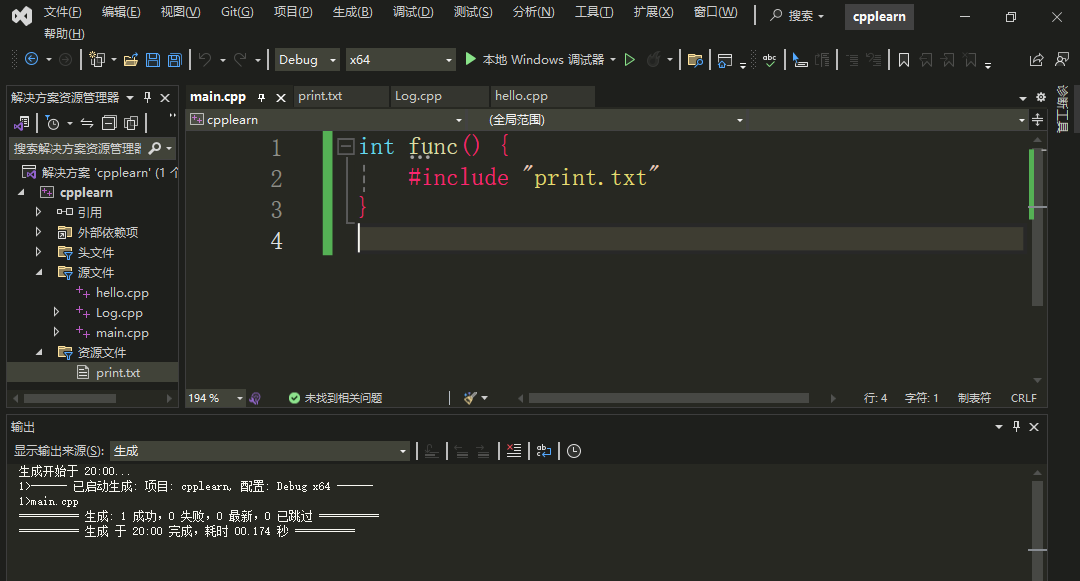Click the navigate backward arrow icon

pos(32,59)
